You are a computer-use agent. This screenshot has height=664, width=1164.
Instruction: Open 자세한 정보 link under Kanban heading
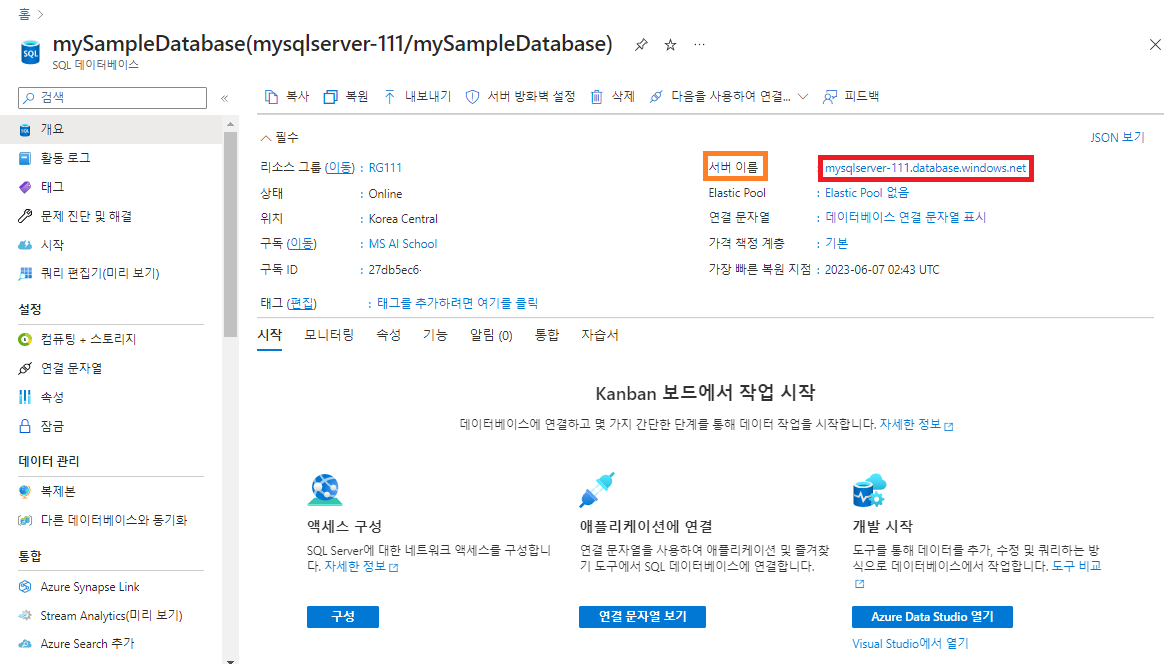pyautogui.click(x=916, y=424)
